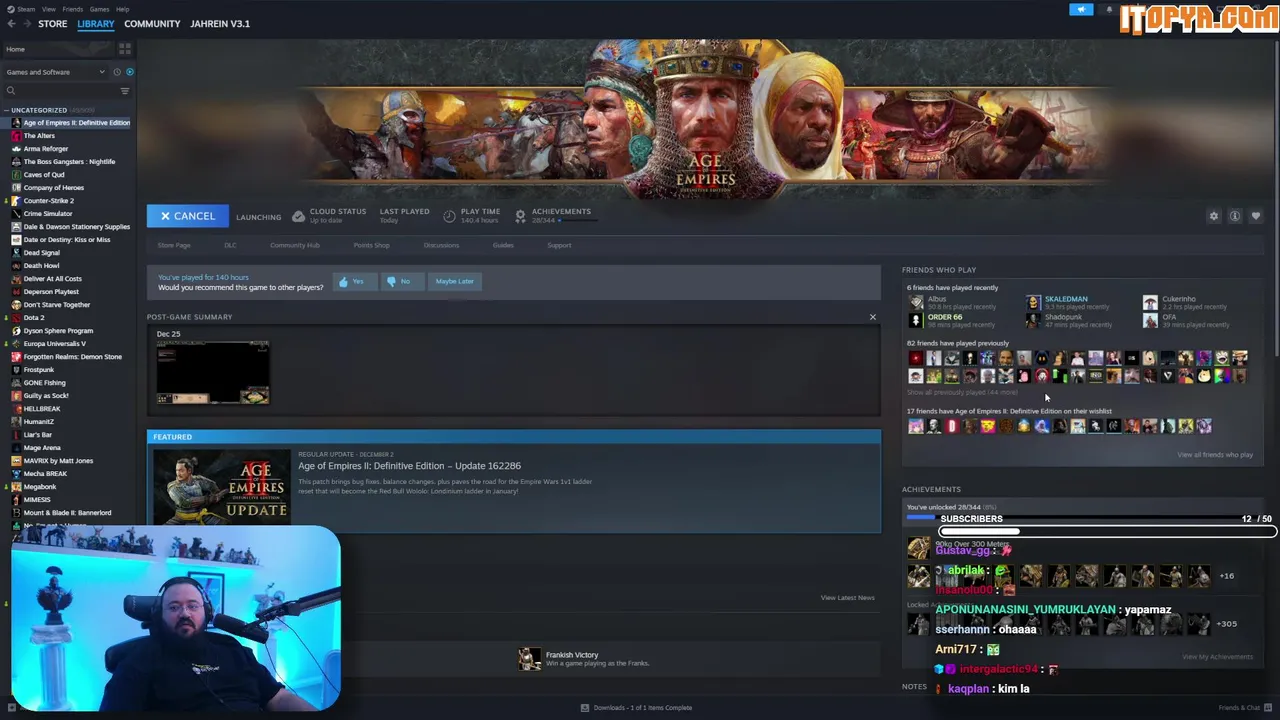Cancel the game launch
Image resolution: width=1280 pixels, height=720 pixels.
coord(187,216)
